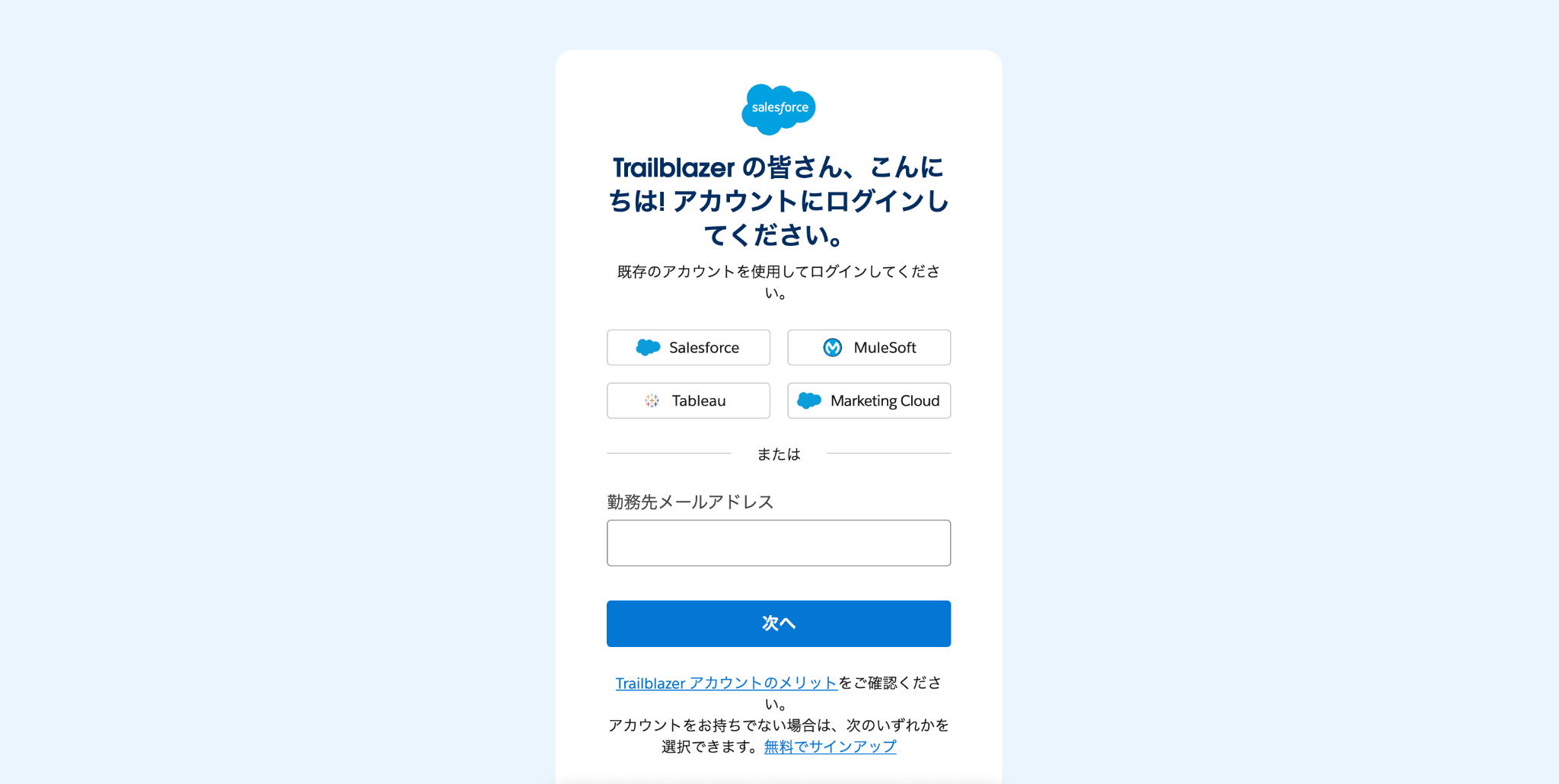
Task: Log in with the Salesforce button
Action: click(x=688, y=347)
